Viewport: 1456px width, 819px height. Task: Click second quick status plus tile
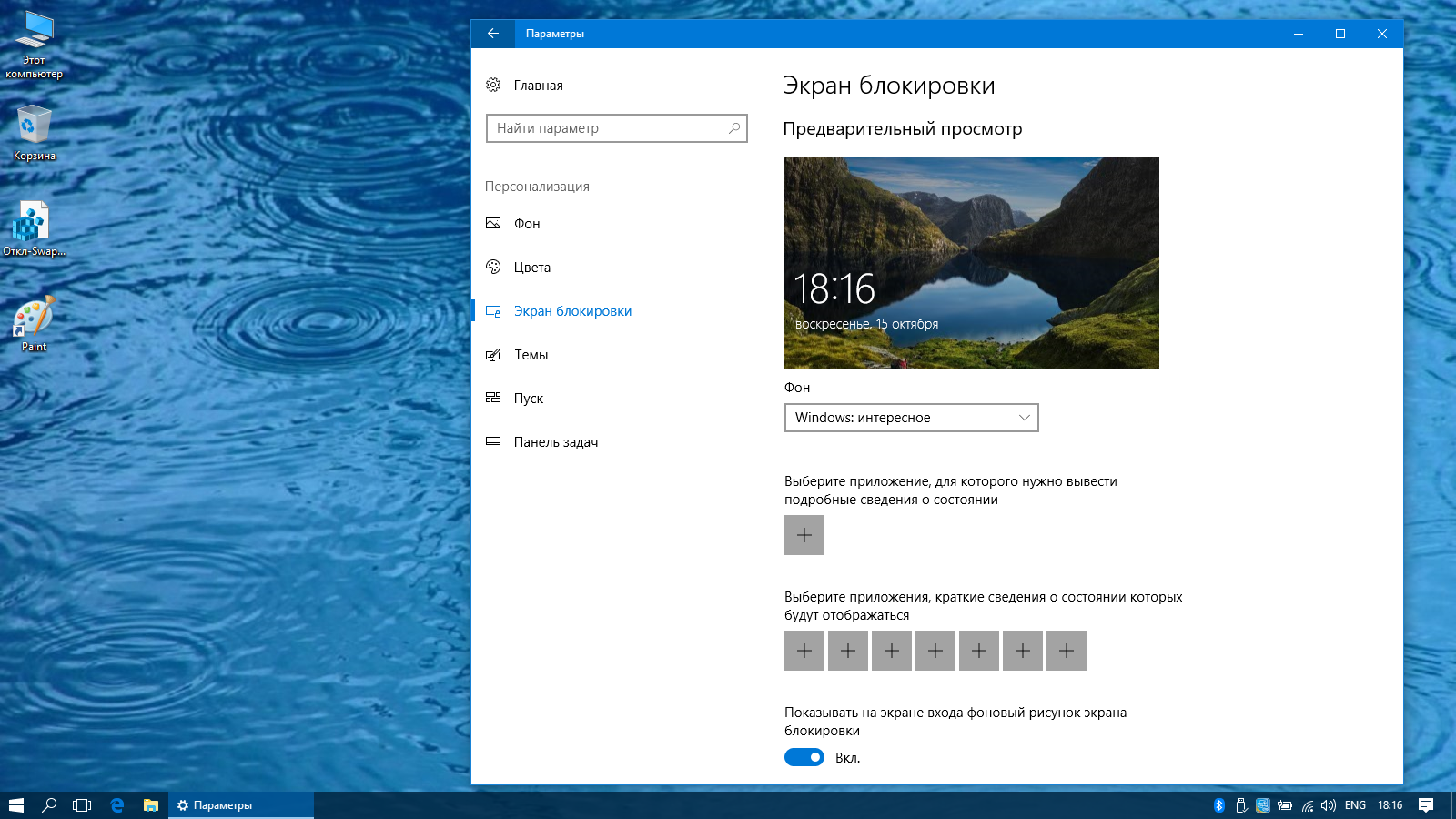[848, 651]
